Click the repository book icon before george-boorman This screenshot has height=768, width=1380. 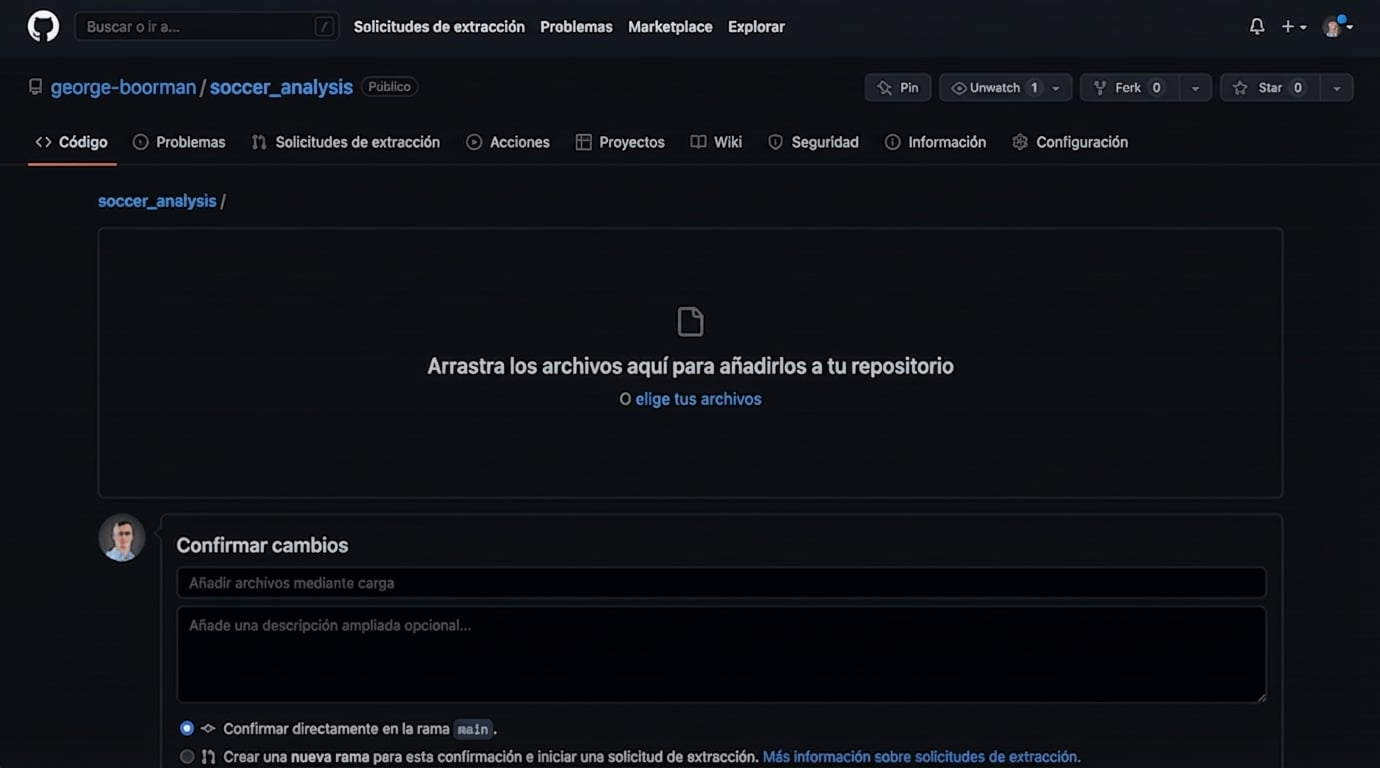(36, 87)
